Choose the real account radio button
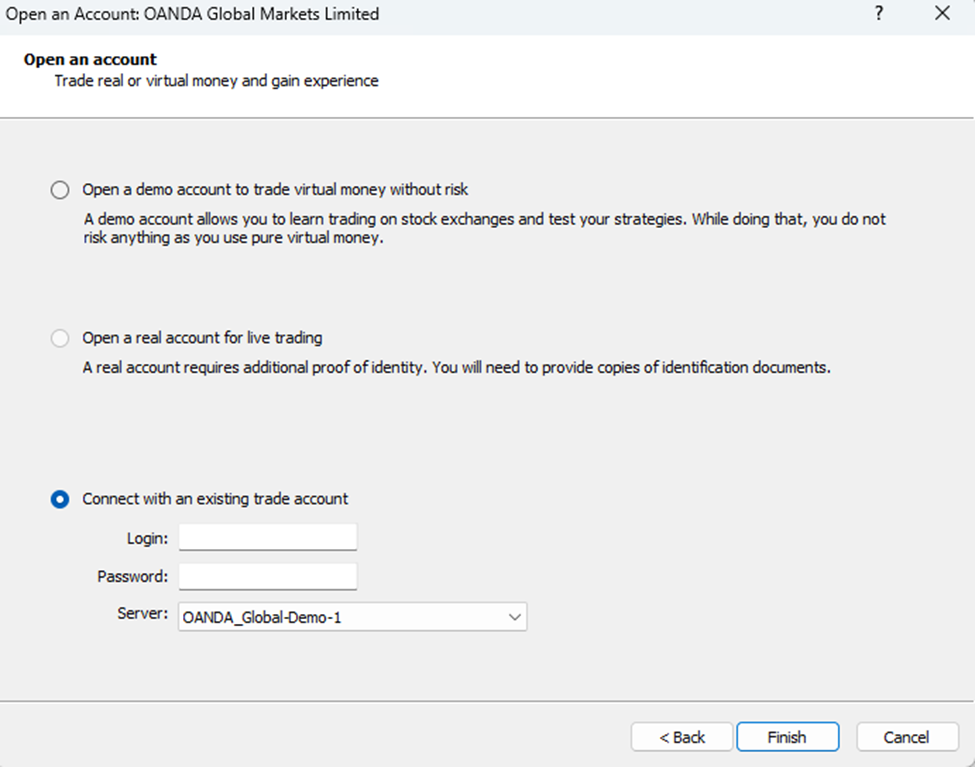This screenshot has height=767, width=975. (60, 338)
